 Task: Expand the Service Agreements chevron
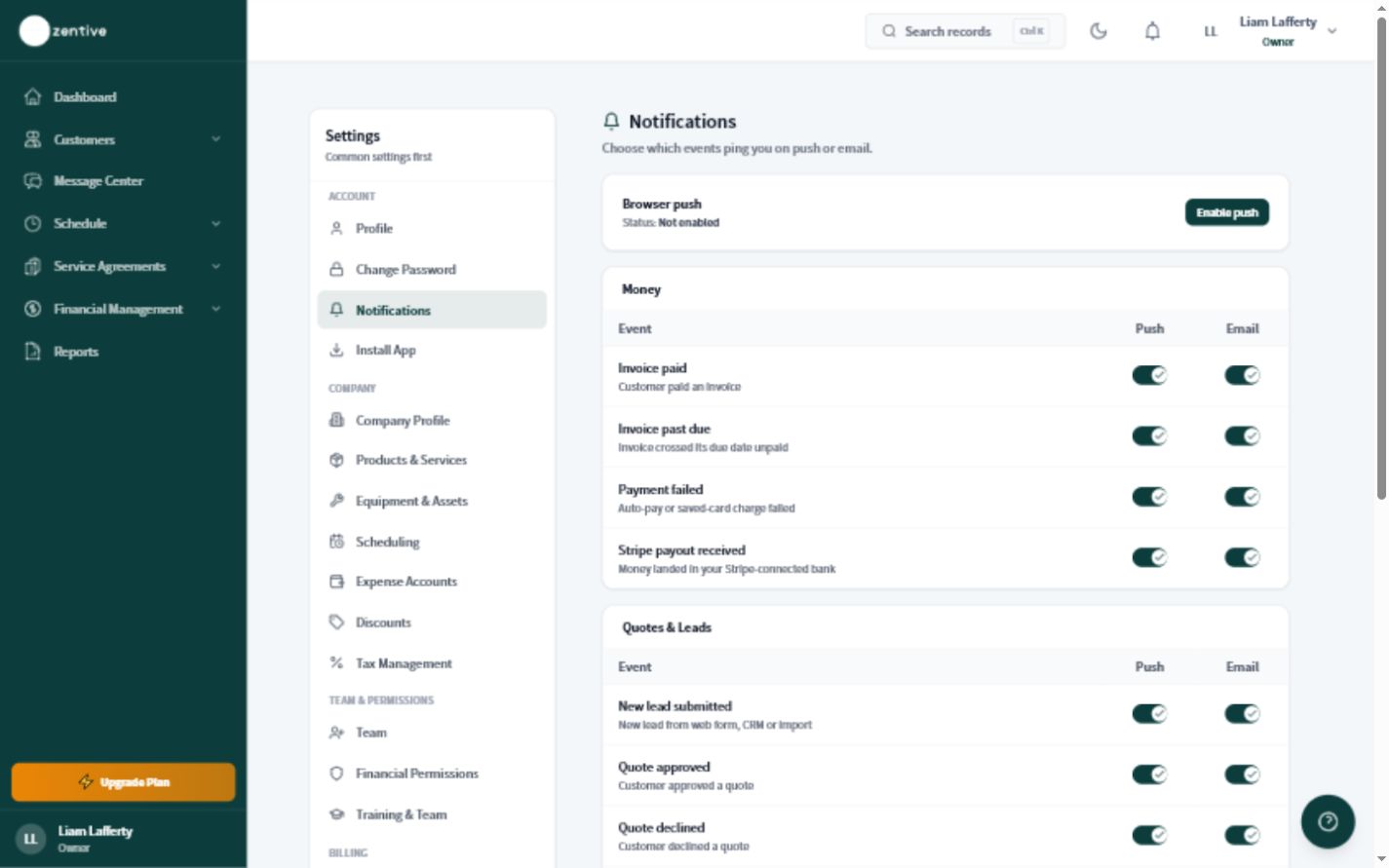pyautogui.click(x=215, y=266)
